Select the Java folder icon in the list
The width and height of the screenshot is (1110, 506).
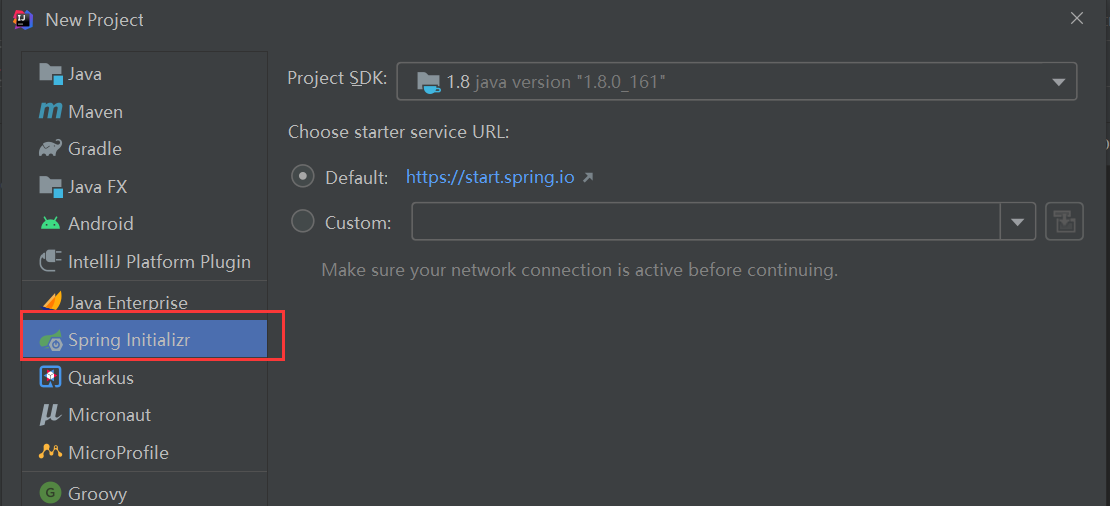pos(50,74)
